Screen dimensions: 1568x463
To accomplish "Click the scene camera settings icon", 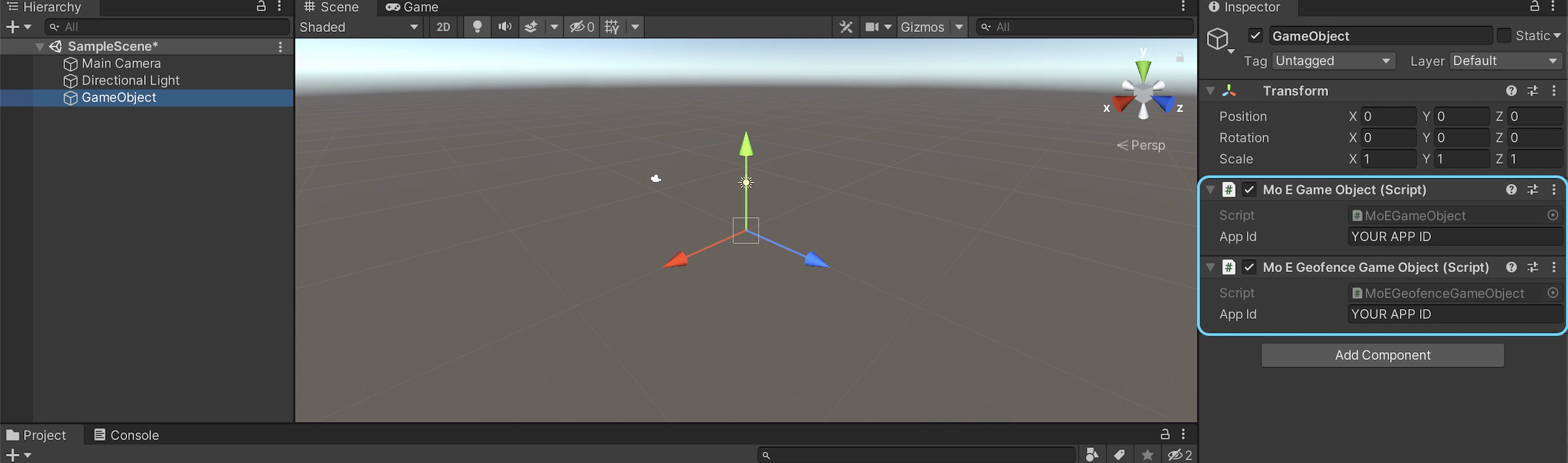I will [872, 27].
